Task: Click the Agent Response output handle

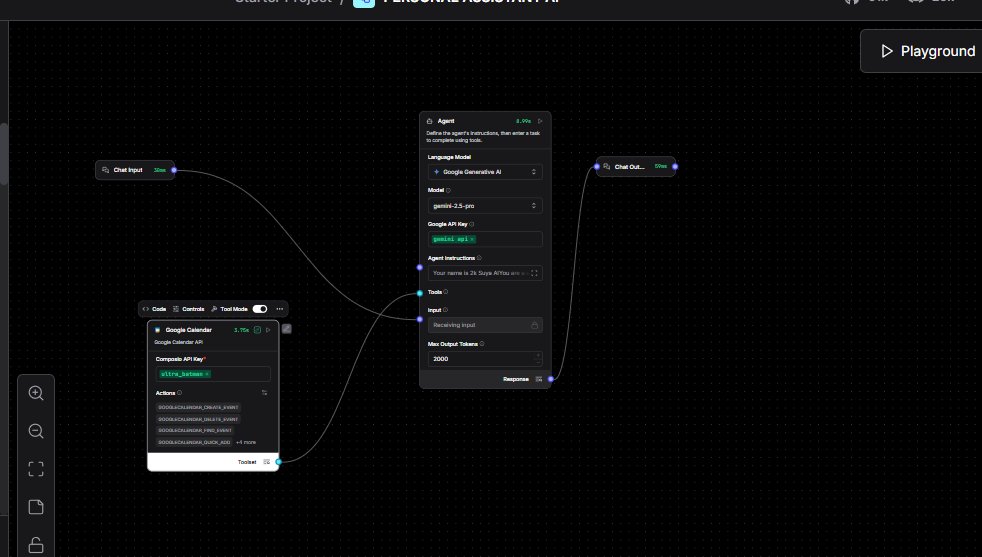Action: pos(550,379)
